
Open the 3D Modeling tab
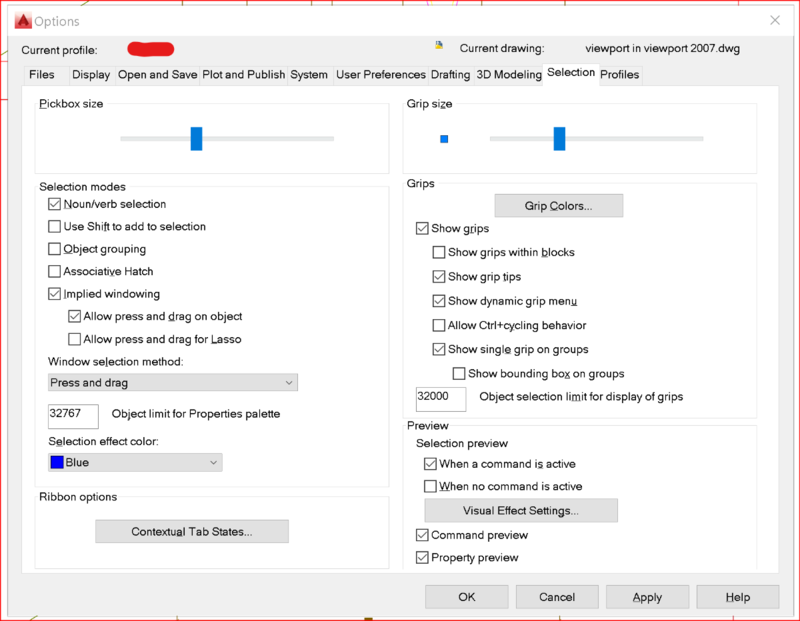[508, 75]
